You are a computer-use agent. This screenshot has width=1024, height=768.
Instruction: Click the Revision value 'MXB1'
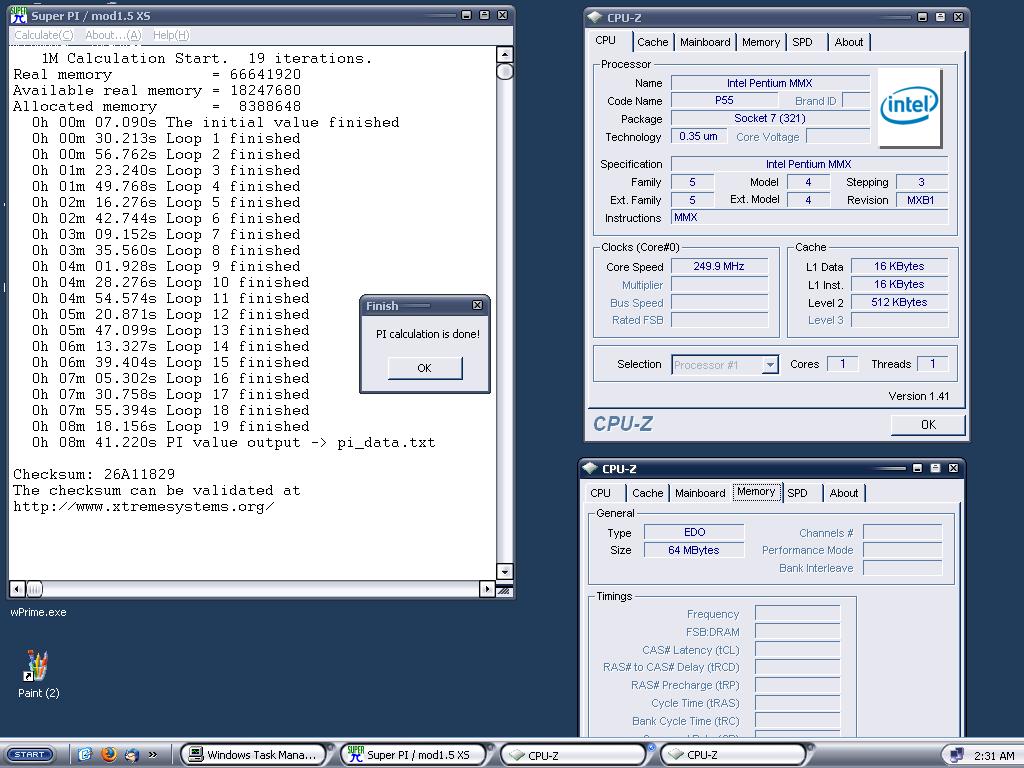[921, 200]
